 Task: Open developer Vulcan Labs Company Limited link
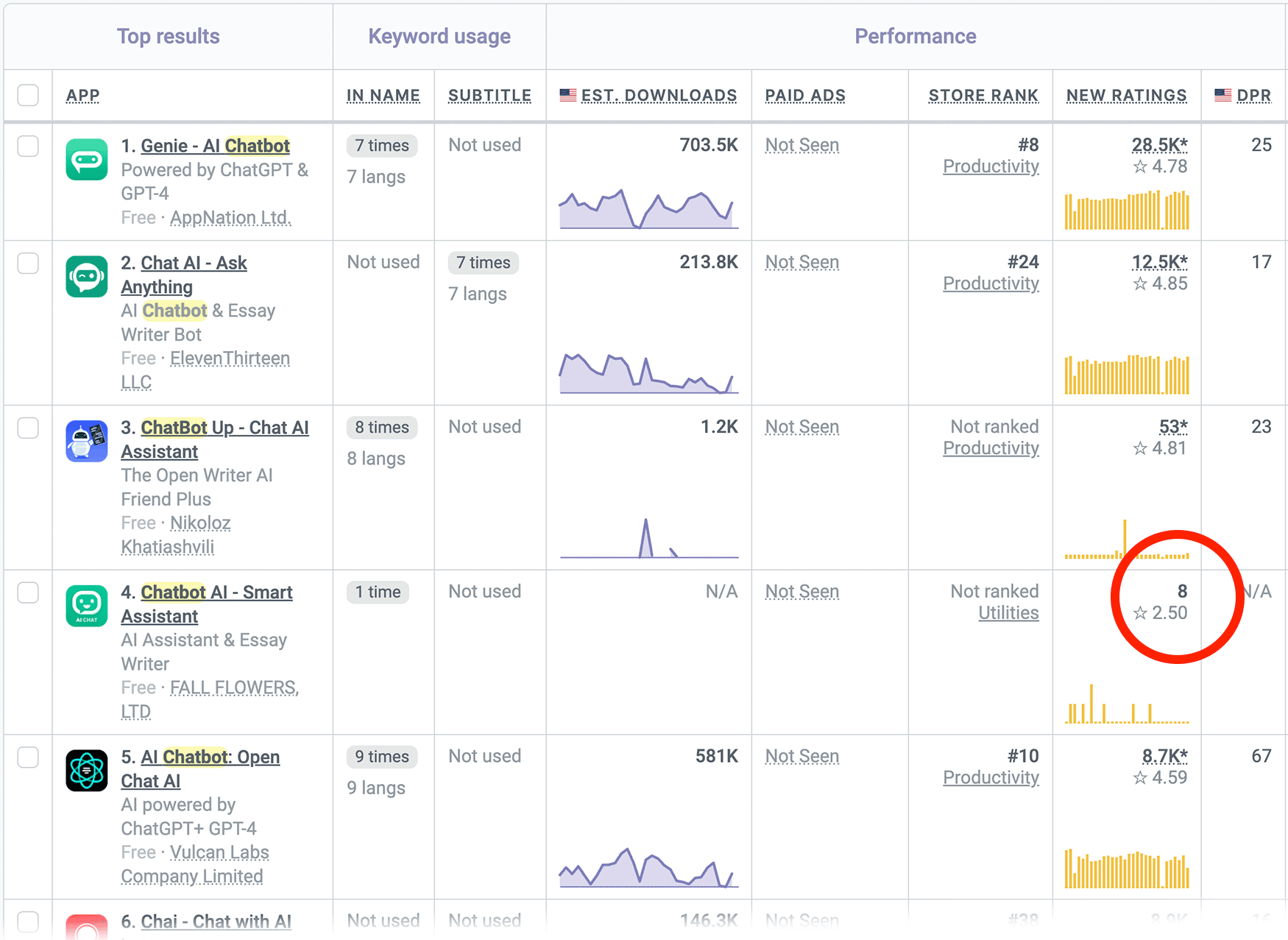coord(195,864)
